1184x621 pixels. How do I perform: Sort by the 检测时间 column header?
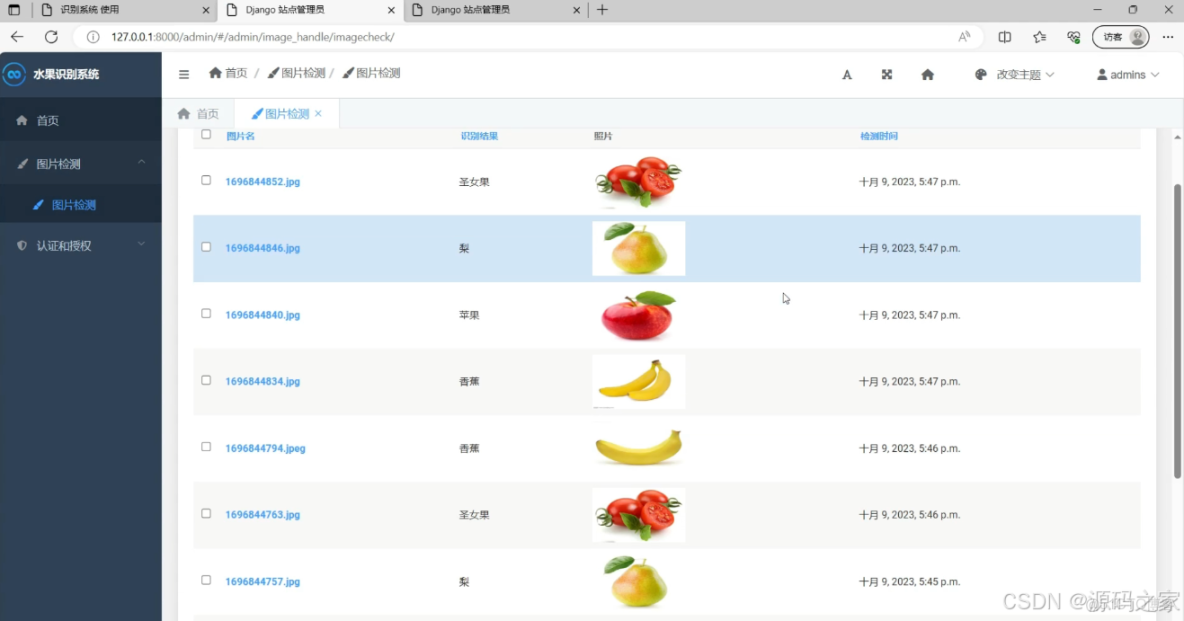tap(877, 135)
